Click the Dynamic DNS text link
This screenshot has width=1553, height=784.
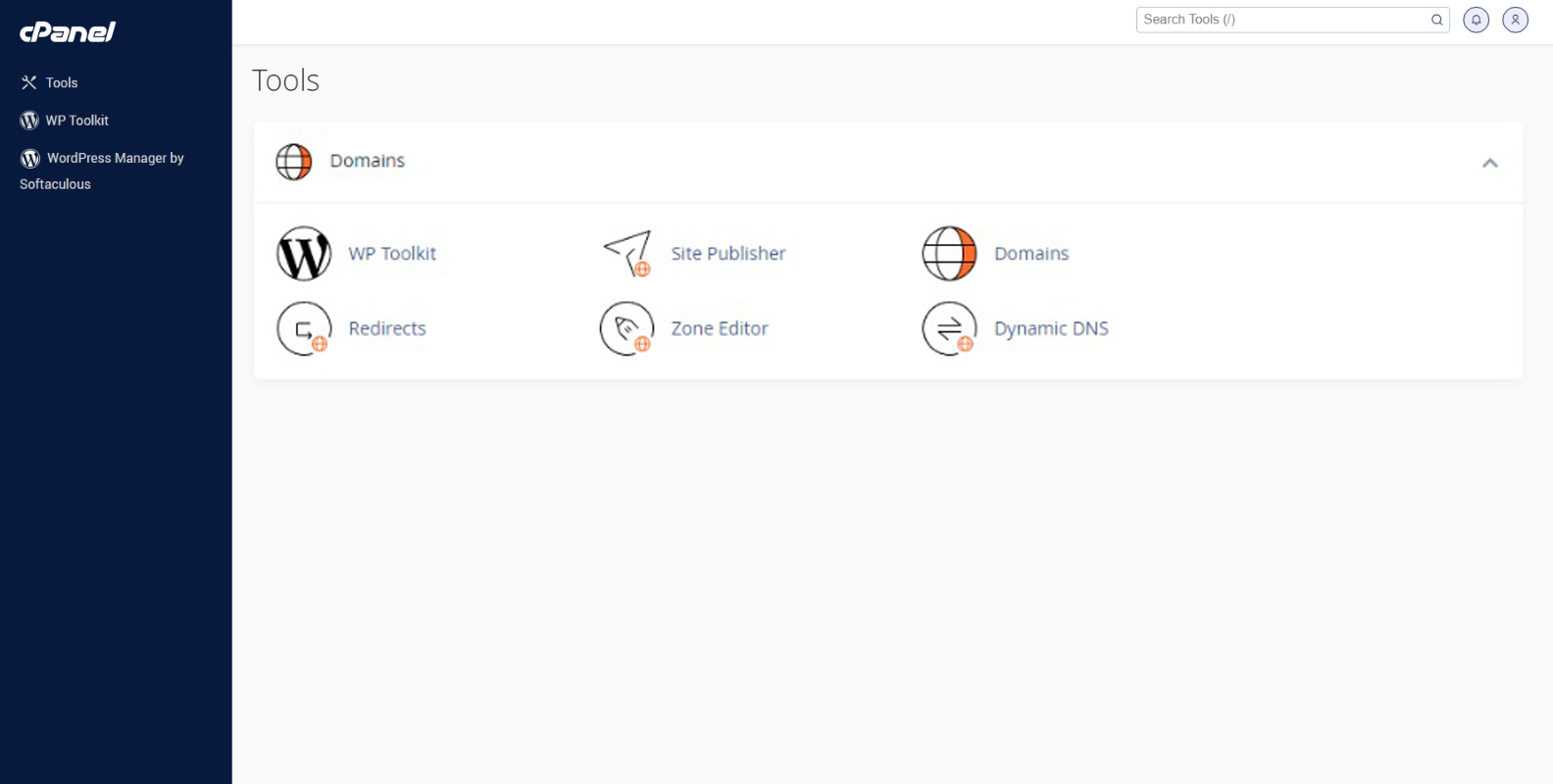[1050, 328]
